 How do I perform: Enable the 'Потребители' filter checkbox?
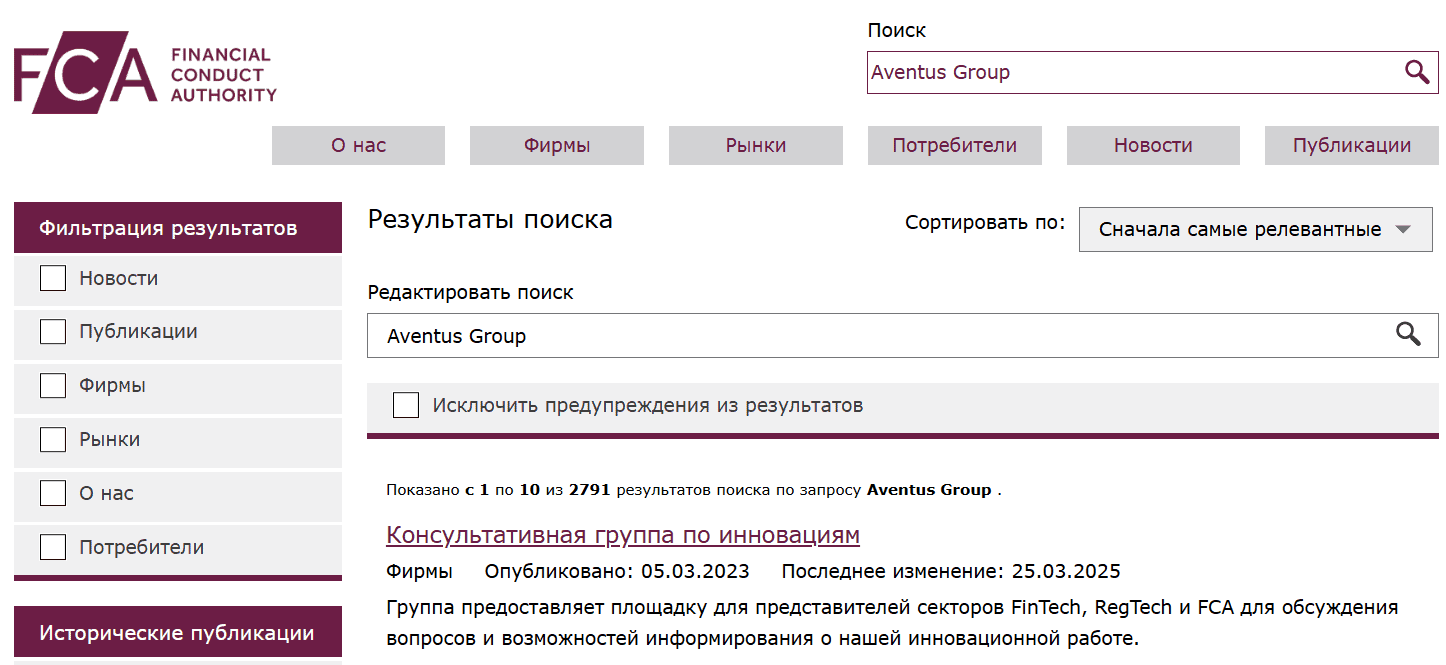coord(52,546)
